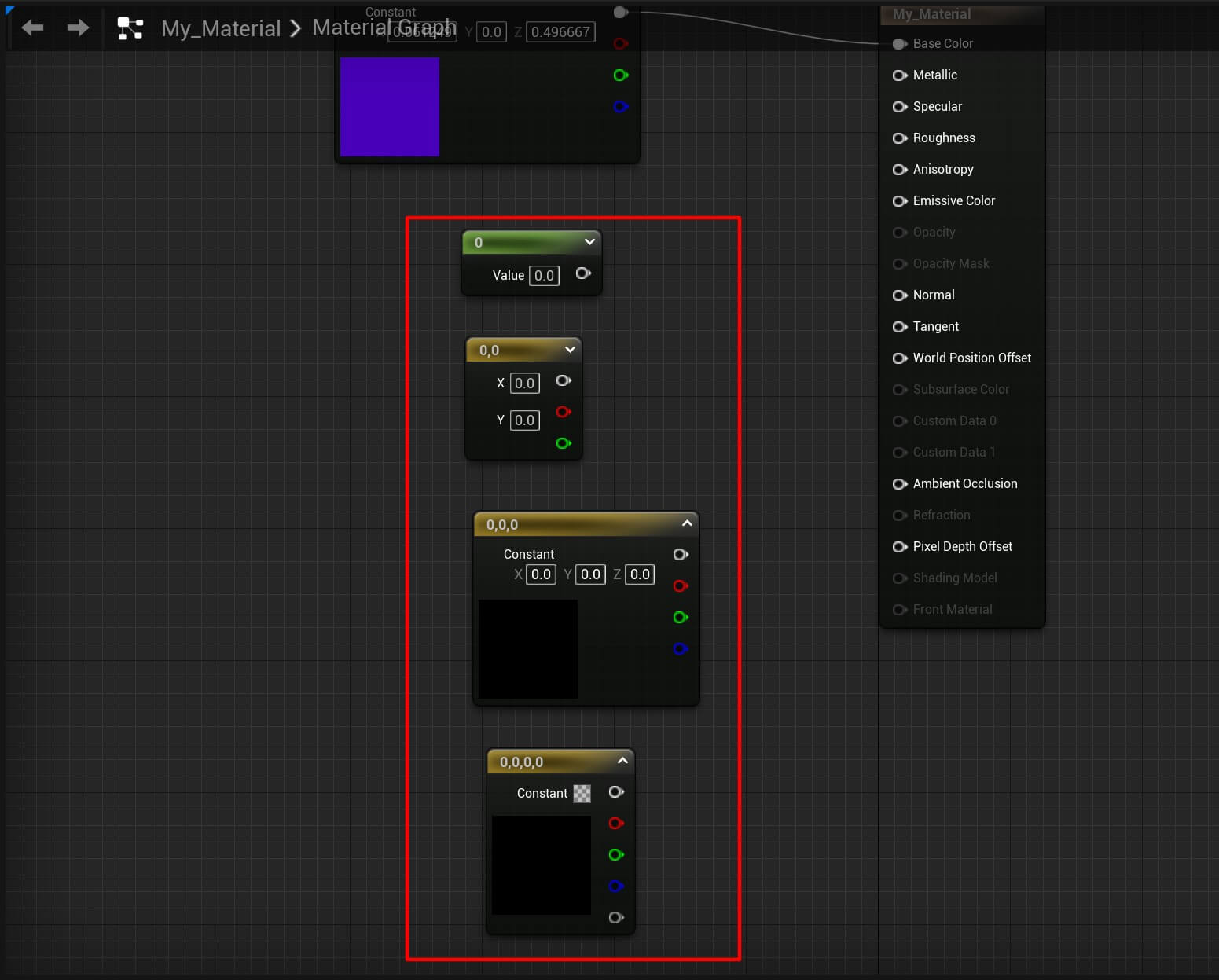This screenshot has height=980, width=1219.
Task: Collapse the 0,0,0,0 node using its up arrow
Action: pos(622,761)
